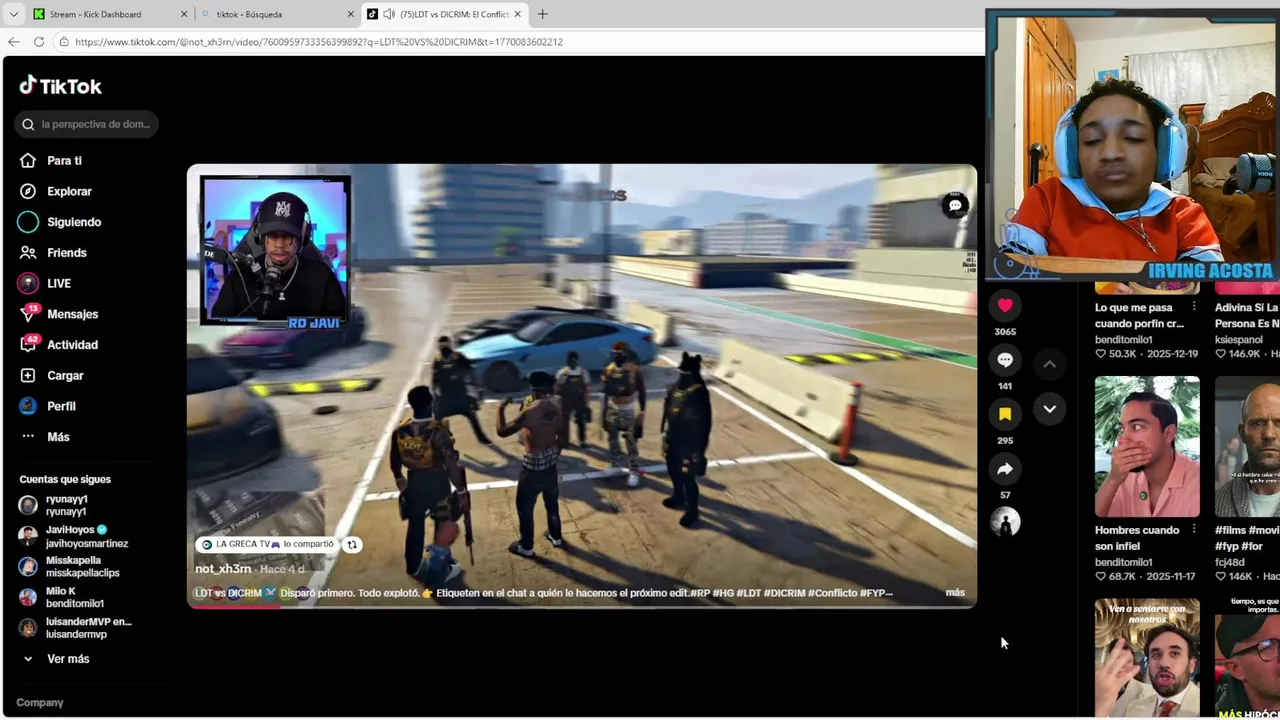Close the Kick Dashboard tab
Screen dimensions: 1280x720
click(184, 14)
